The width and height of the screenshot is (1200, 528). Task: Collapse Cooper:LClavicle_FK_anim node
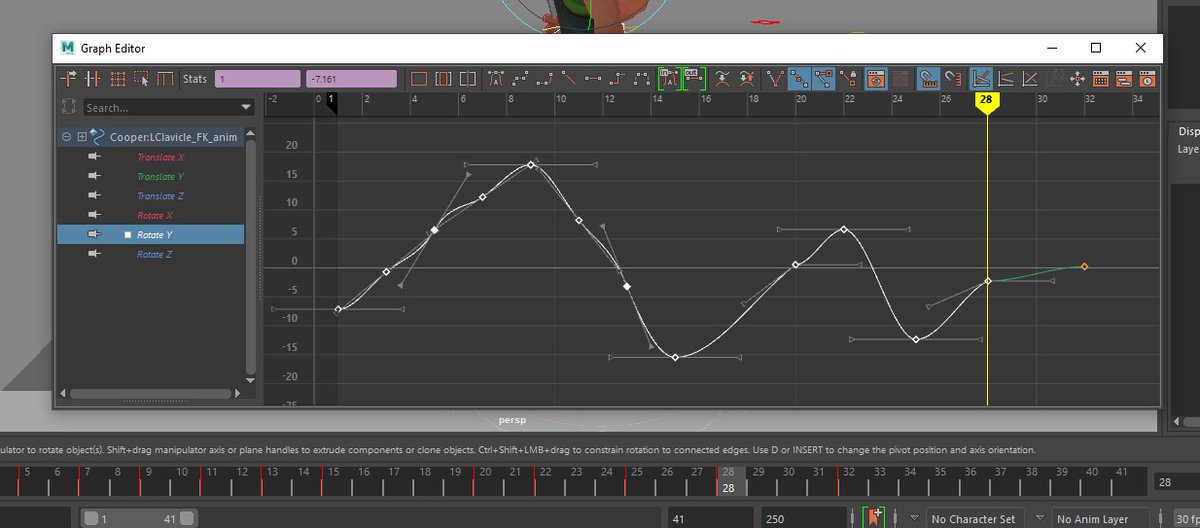pyautogui.click(x=66, y=137)
